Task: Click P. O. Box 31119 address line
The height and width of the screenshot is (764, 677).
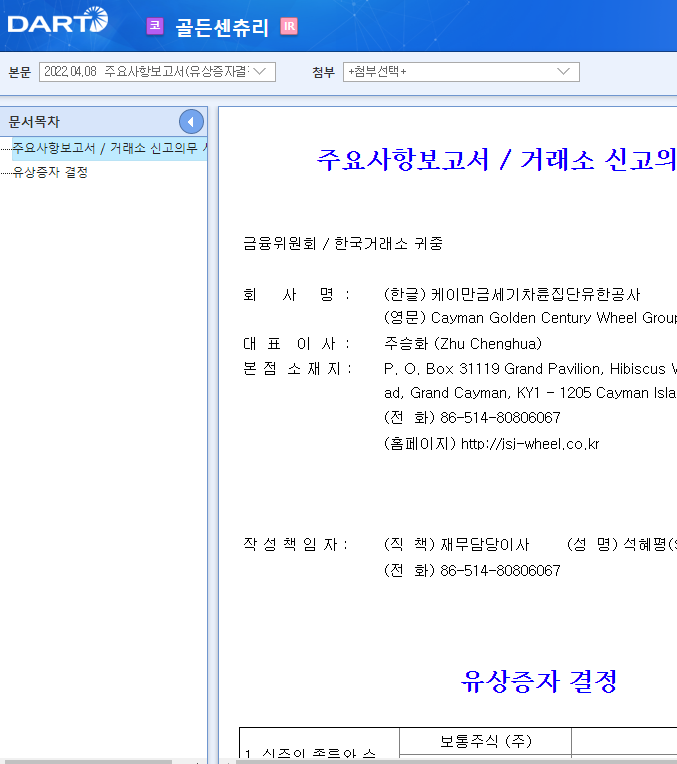Action: click(530, 369)
